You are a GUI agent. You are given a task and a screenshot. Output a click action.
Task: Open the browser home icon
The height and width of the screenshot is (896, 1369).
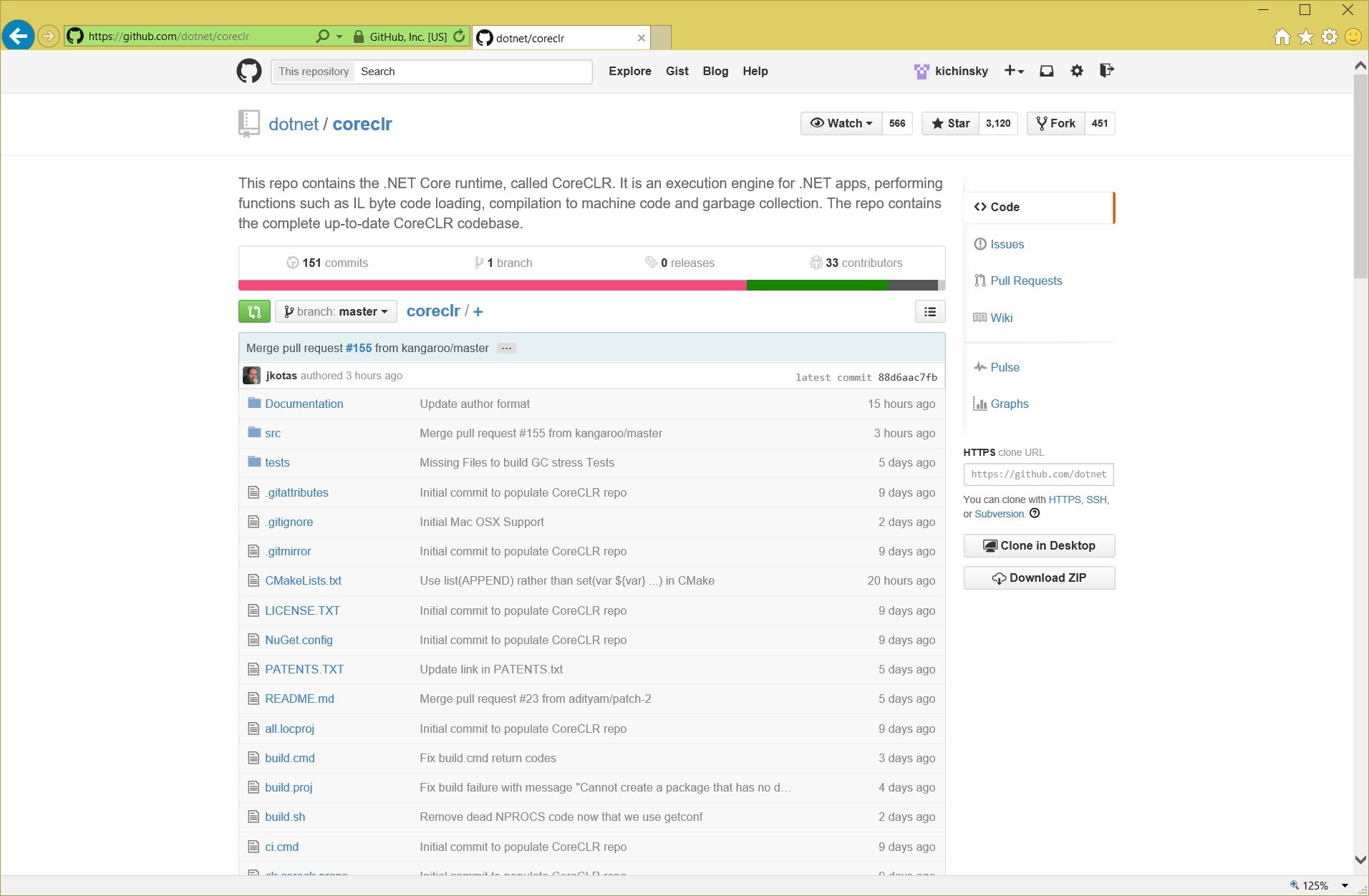(1282, 36)
